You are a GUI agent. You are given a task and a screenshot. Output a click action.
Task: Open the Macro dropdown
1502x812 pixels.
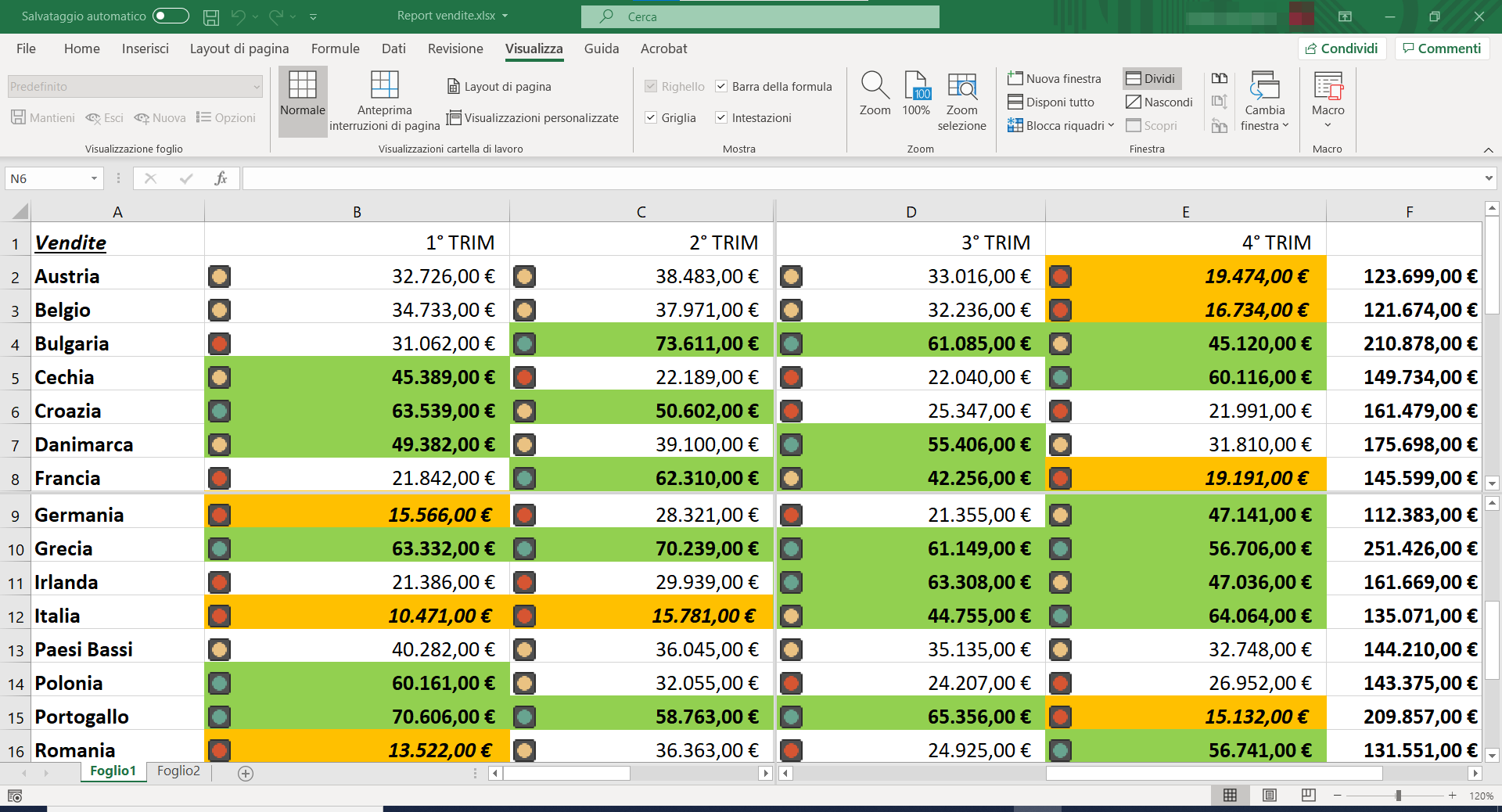[1328, 125]
